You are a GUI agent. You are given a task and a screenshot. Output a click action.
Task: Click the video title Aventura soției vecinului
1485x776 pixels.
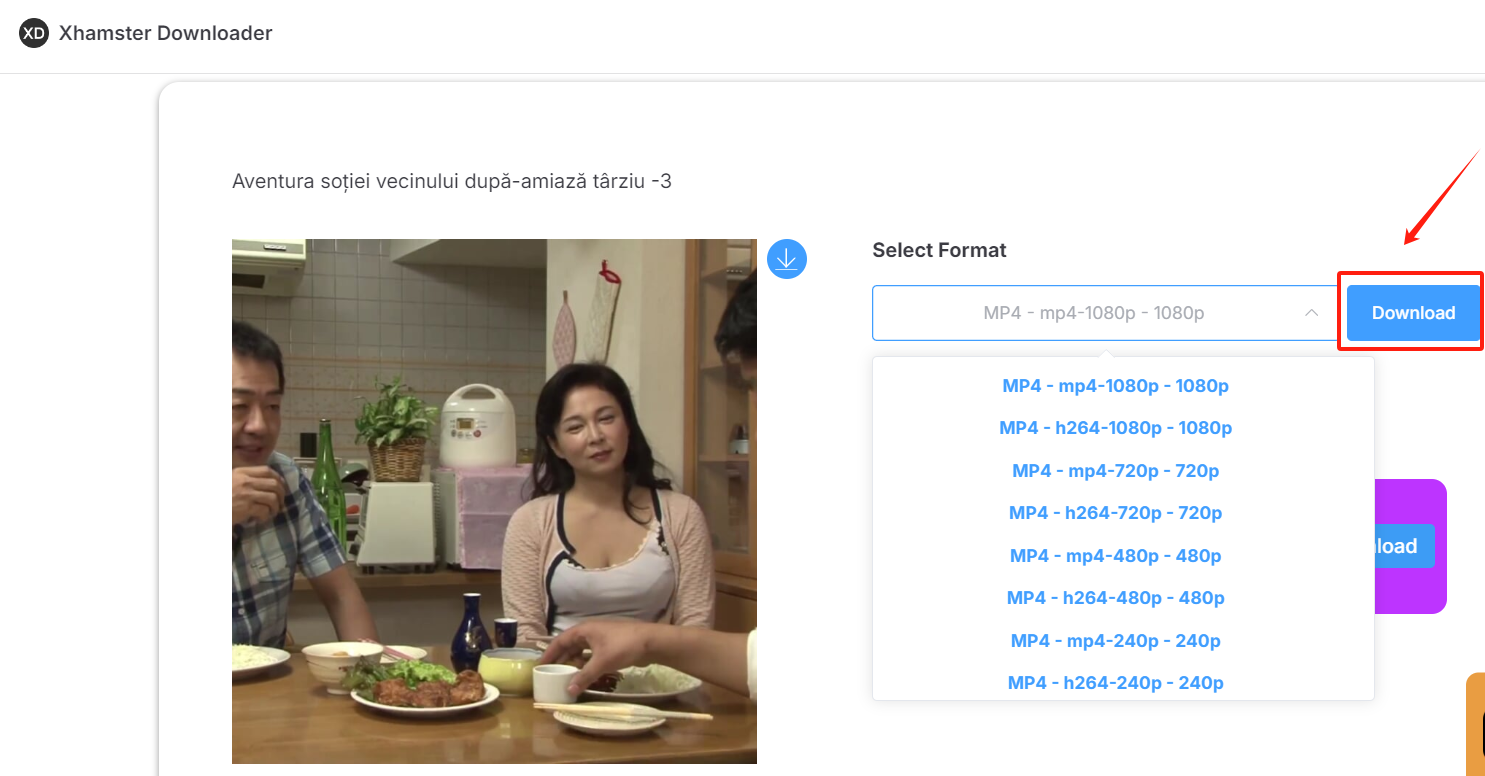click(451, 181)
